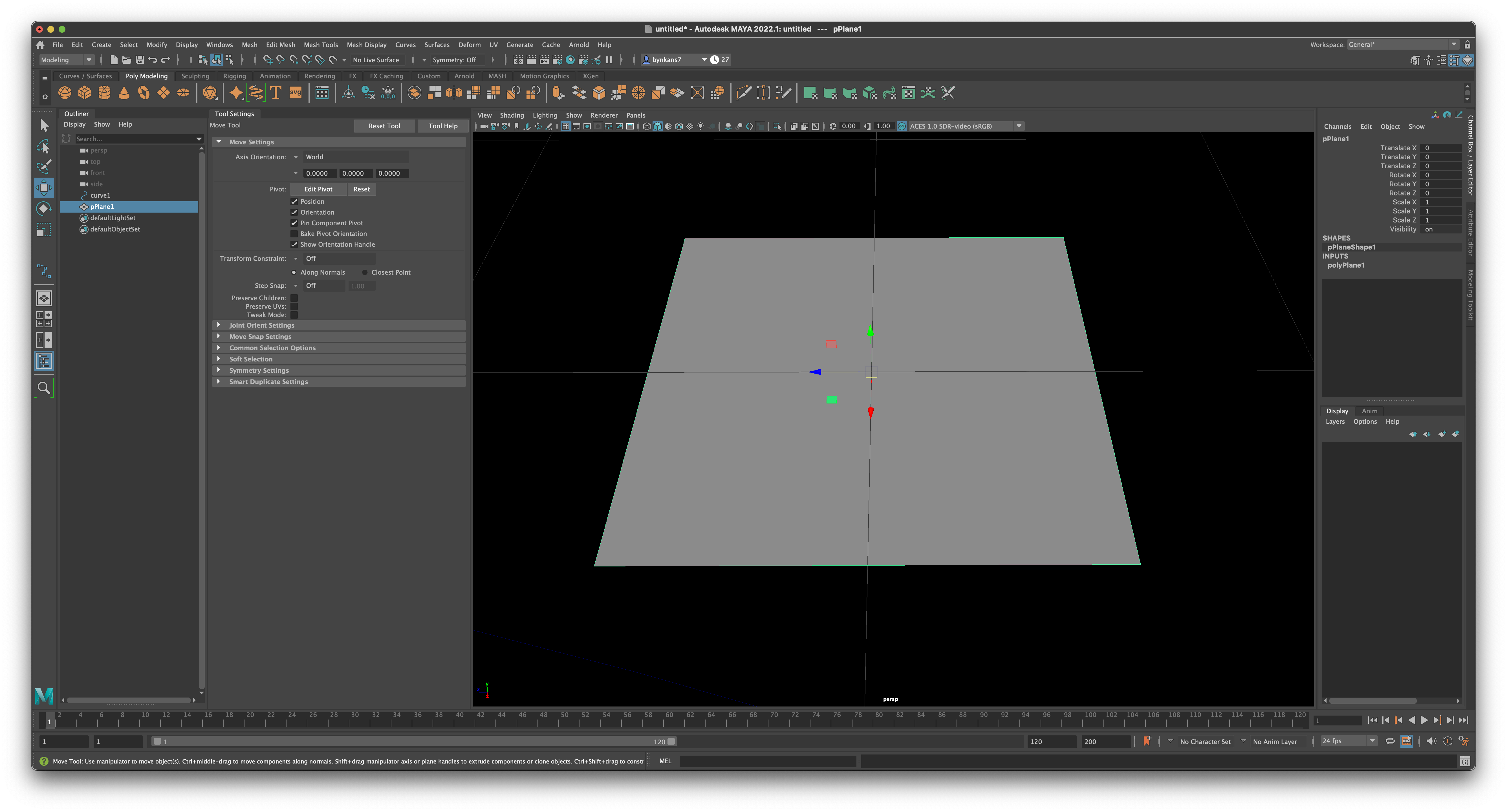Screen dimensions: 1507x812
Task: Switch to the Sculpting shelf tab
Action: click(195, 76)
